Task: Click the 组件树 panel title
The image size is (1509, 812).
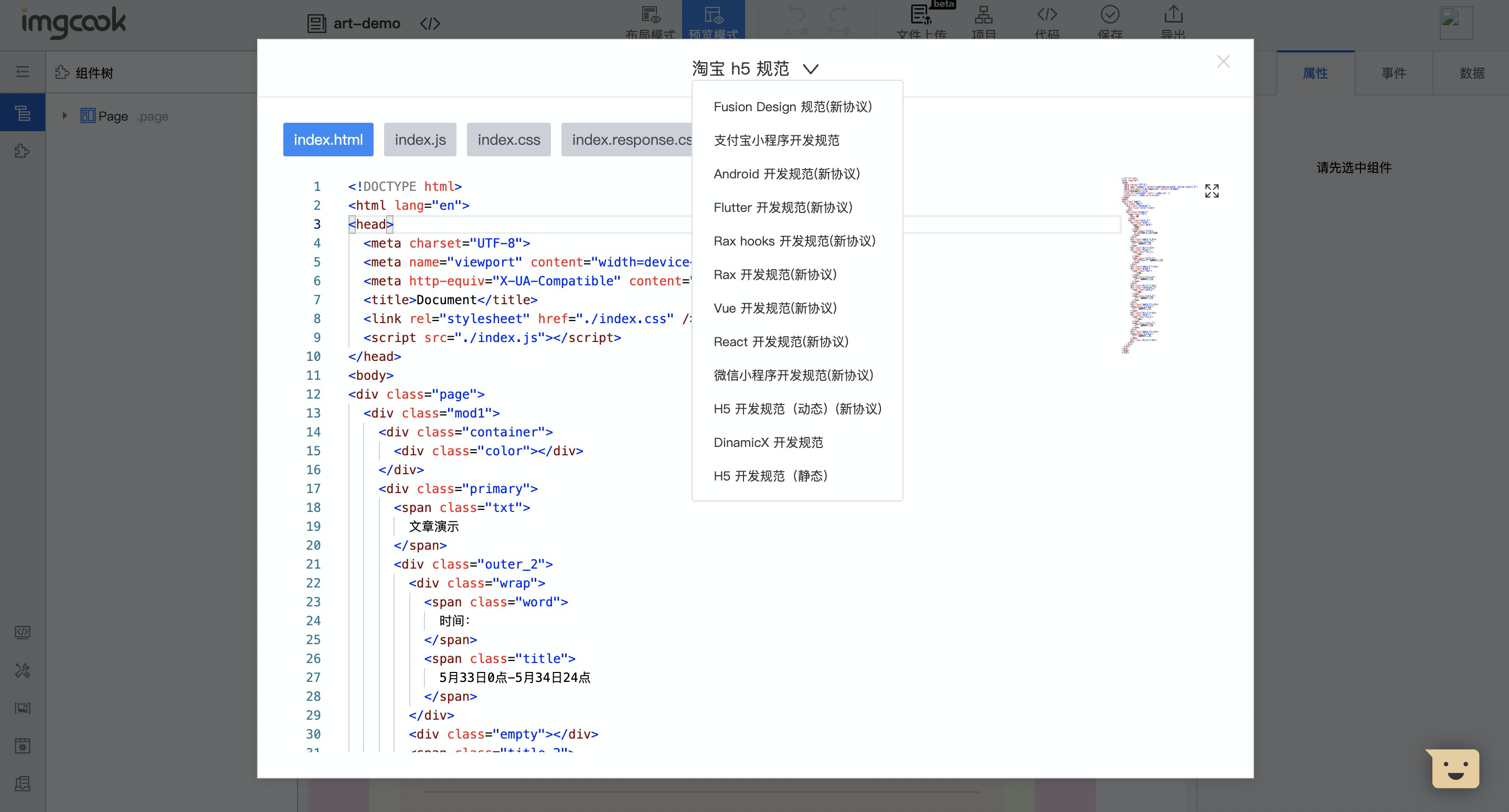Action: click(x=94, y=73)
